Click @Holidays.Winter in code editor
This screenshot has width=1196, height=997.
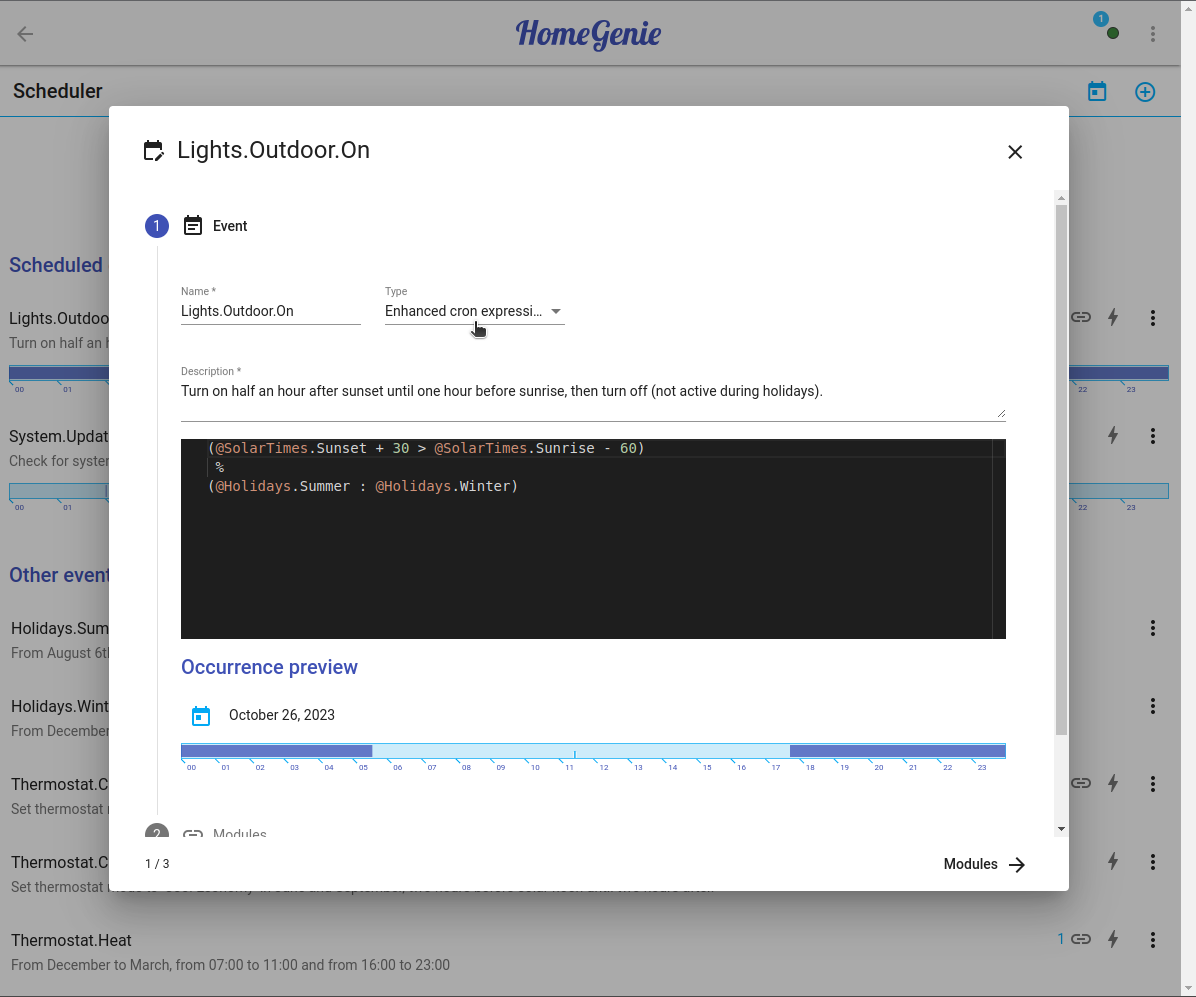point(442,487)
